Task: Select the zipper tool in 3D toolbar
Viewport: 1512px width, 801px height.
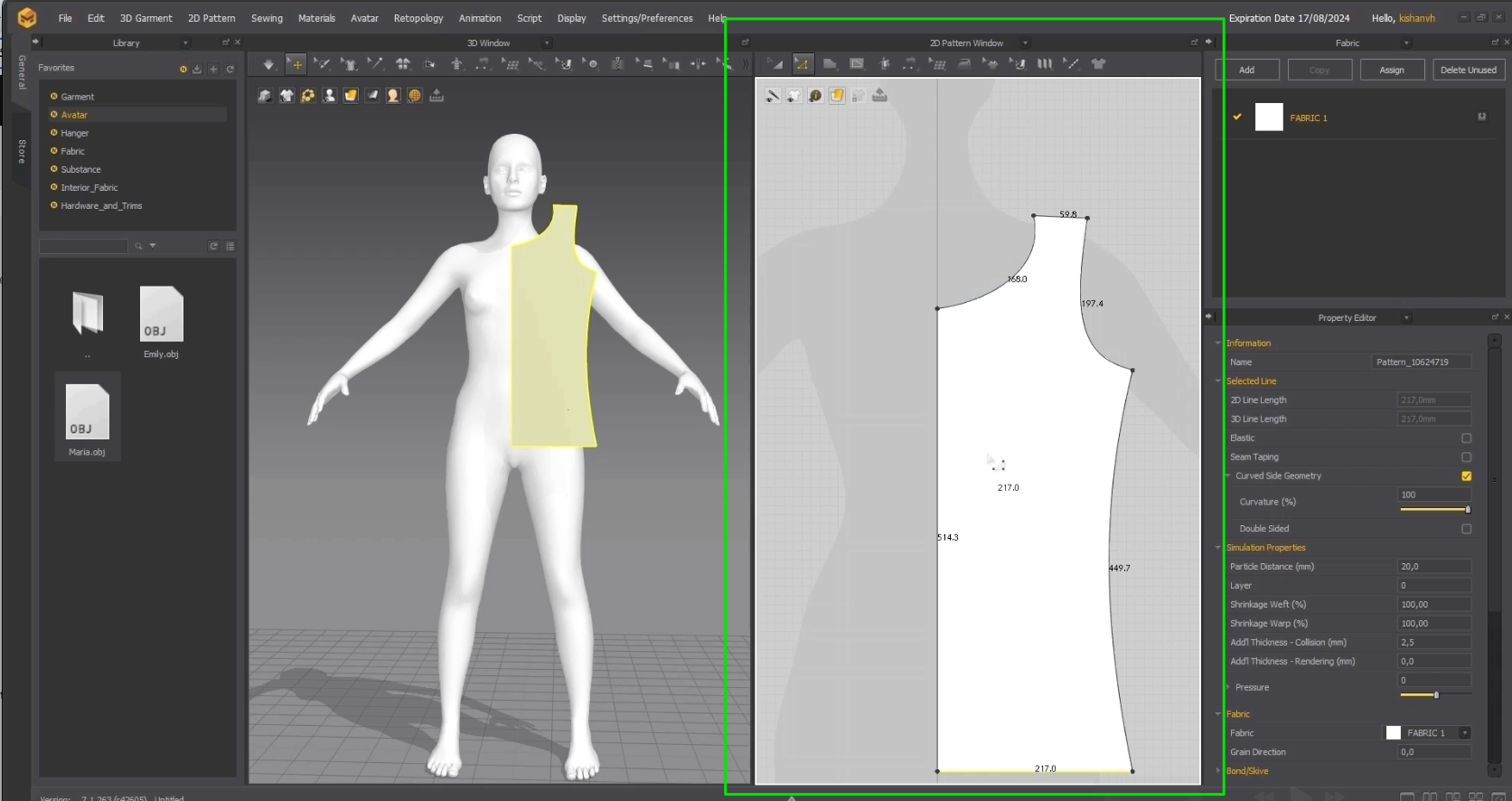Action: point(617,64)
